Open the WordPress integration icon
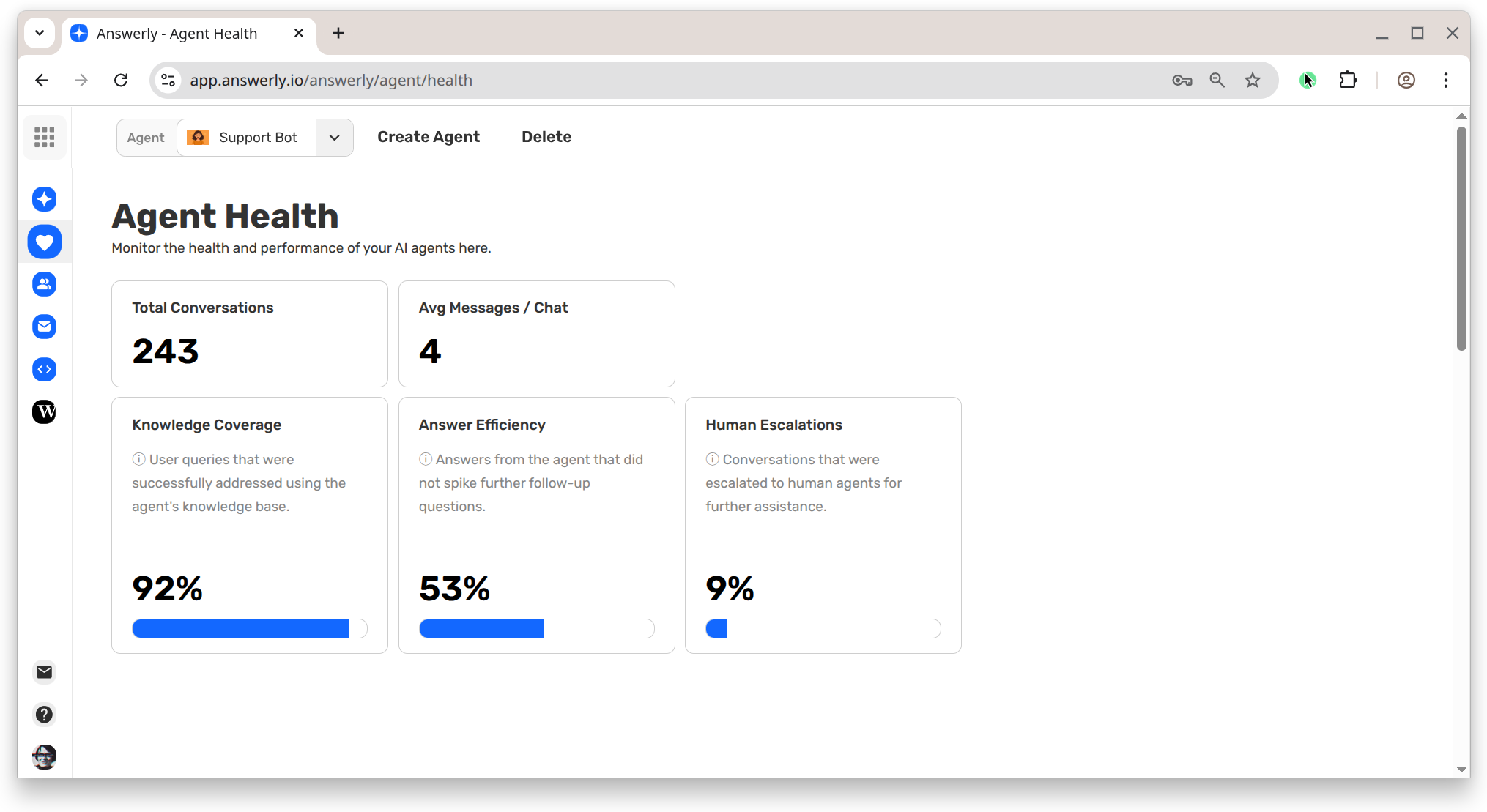 click(44, 411)
